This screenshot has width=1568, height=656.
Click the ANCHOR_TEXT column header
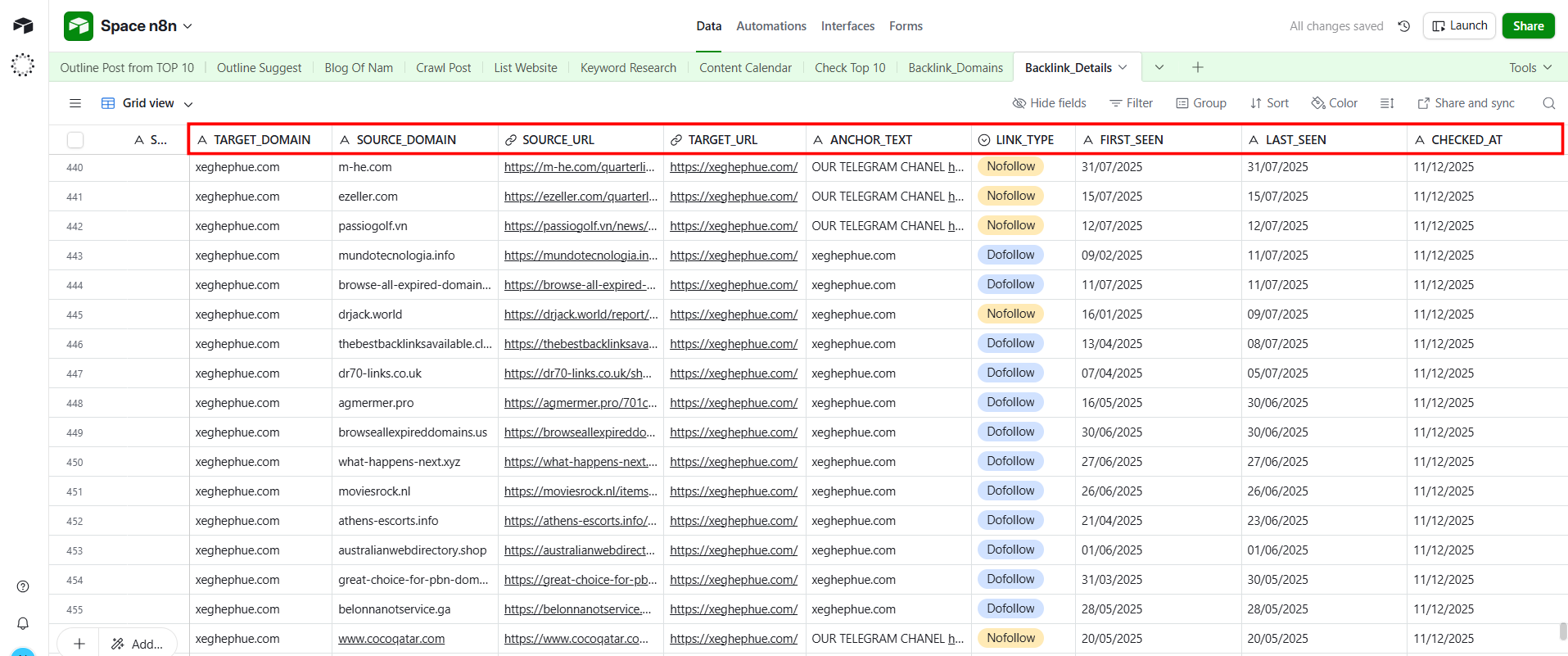tap(889, 140)
